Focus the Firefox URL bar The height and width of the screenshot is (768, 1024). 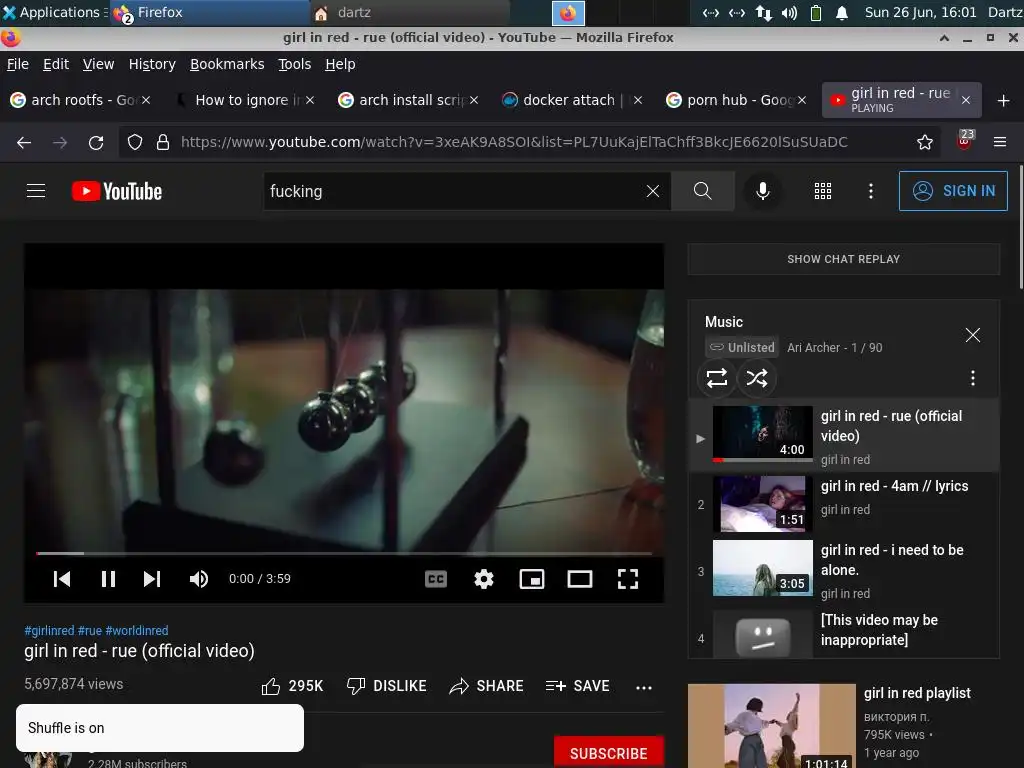click(x=514, y=142)
